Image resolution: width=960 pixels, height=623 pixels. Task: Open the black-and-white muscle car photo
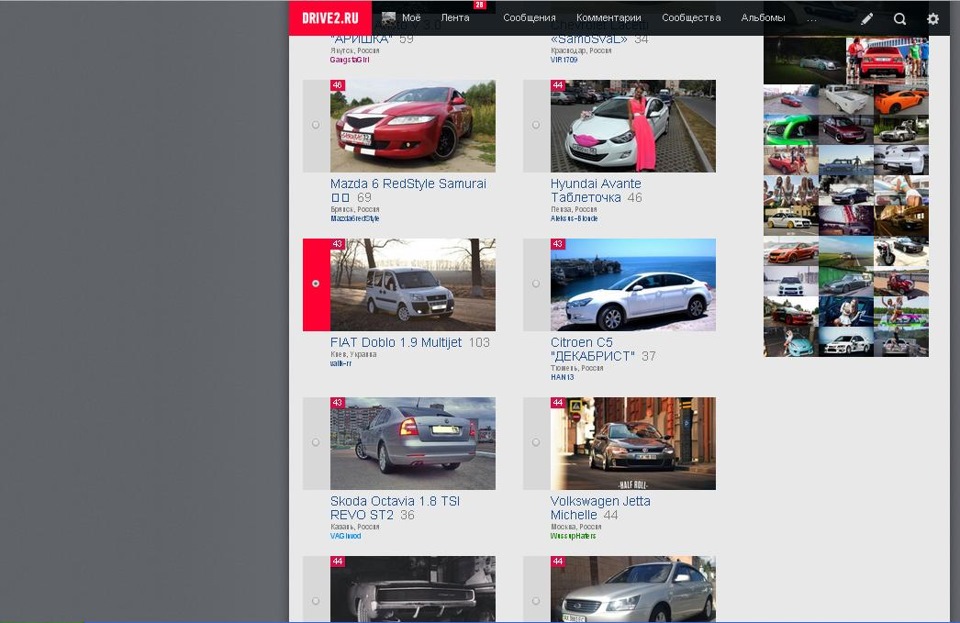pos(413,589)
